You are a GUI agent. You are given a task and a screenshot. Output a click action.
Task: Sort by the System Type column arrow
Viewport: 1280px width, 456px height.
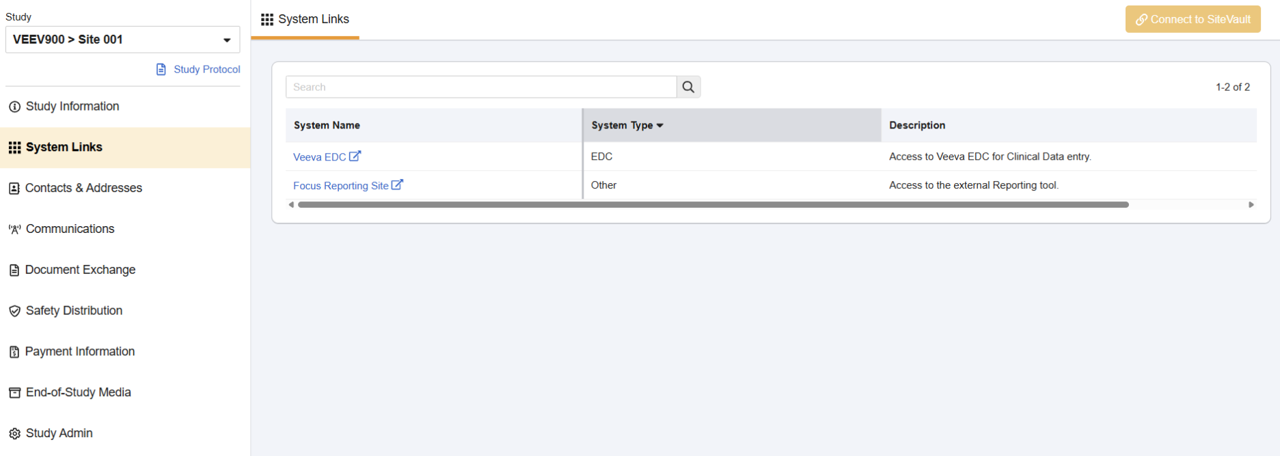(660, 126)
